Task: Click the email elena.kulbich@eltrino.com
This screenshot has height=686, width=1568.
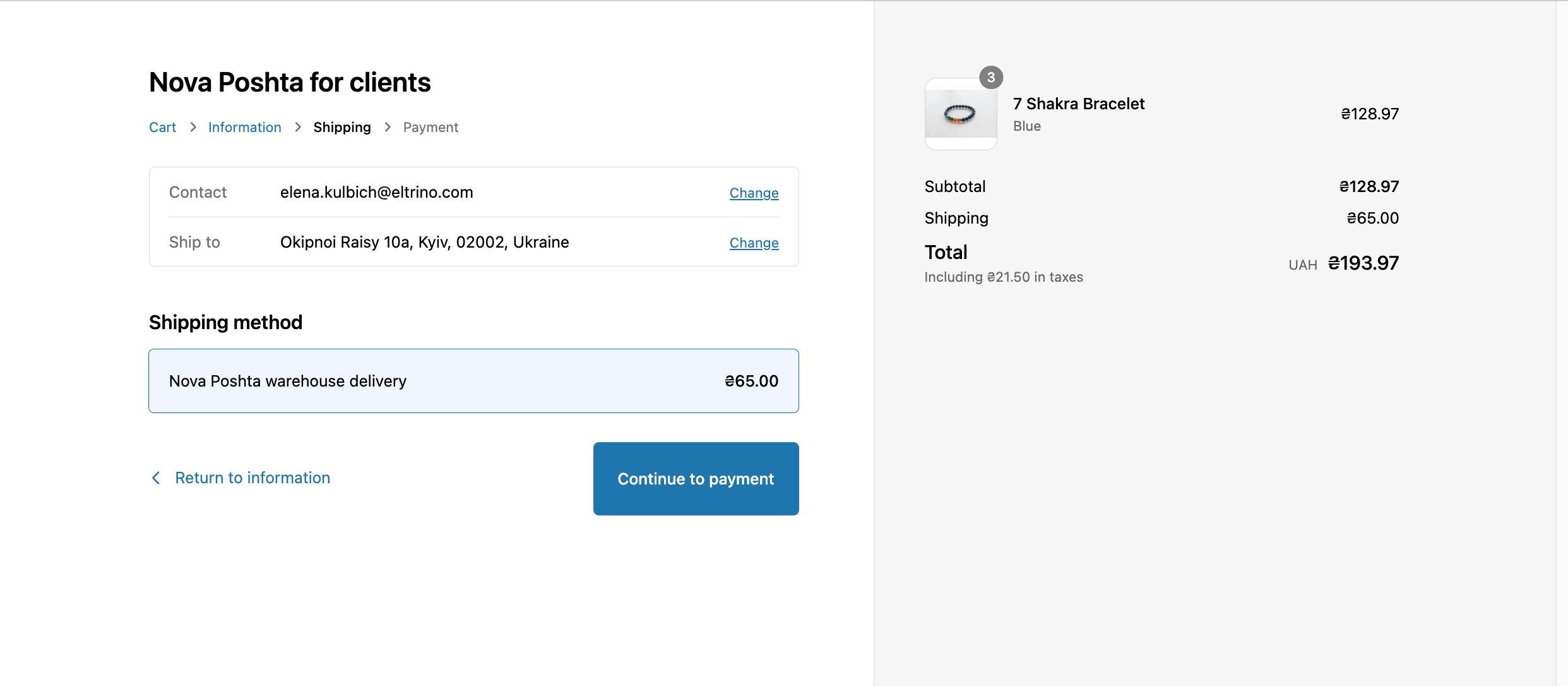Action: coord(376,192)
